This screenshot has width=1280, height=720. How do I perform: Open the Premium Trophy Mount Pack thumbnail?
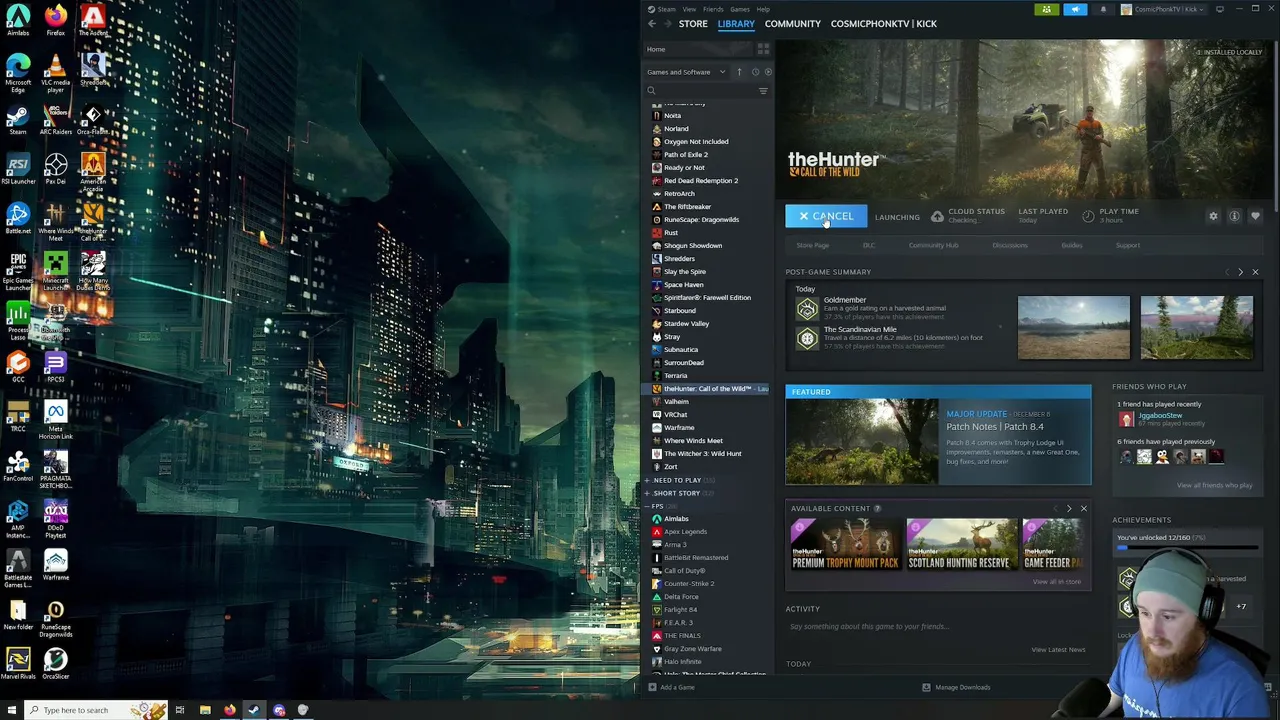coord(845,544)
